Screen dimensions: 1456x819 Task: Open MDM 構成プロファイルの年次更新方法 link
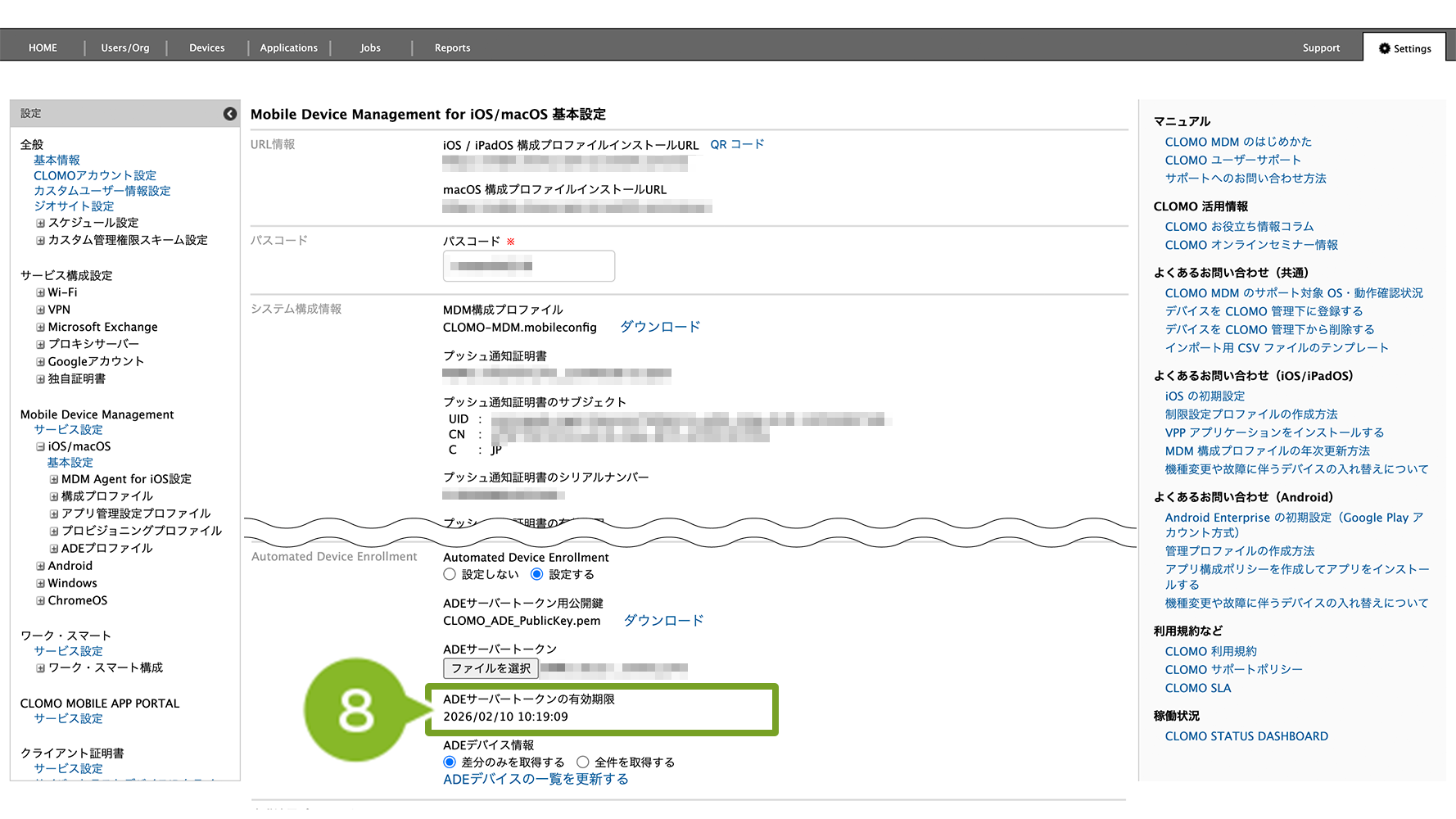click(x=1267, y=450)
